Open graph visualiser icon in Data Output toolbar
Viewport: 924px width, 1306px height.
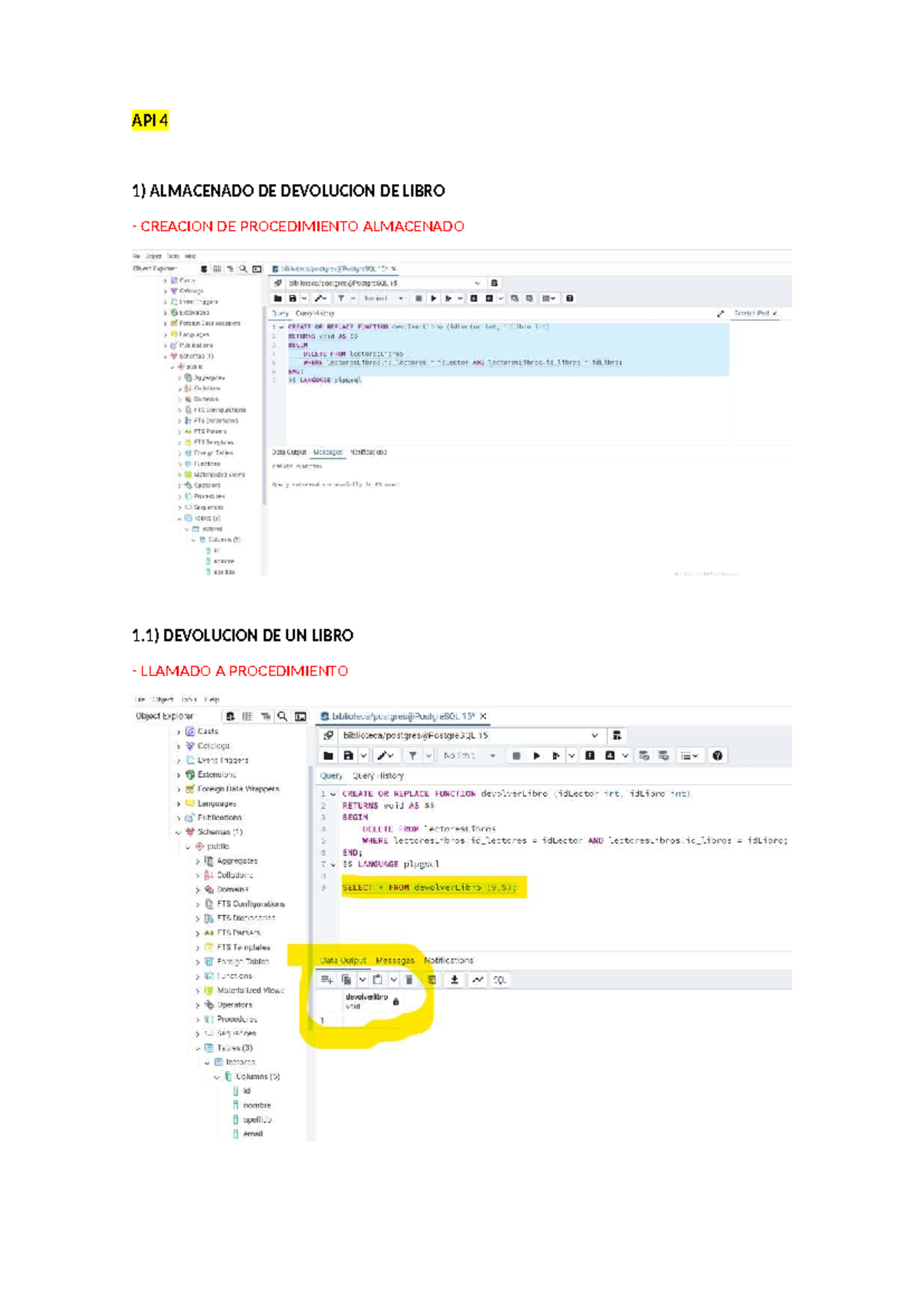477,979
